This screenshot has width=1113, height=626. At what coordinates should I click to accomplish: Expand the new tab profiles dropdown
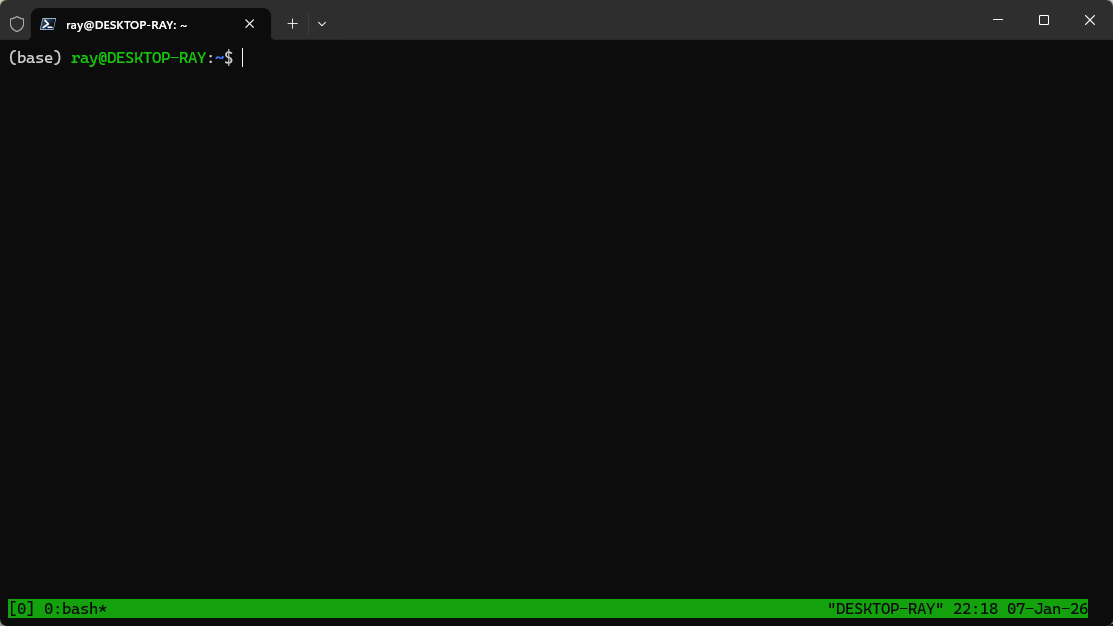point(322,23)
